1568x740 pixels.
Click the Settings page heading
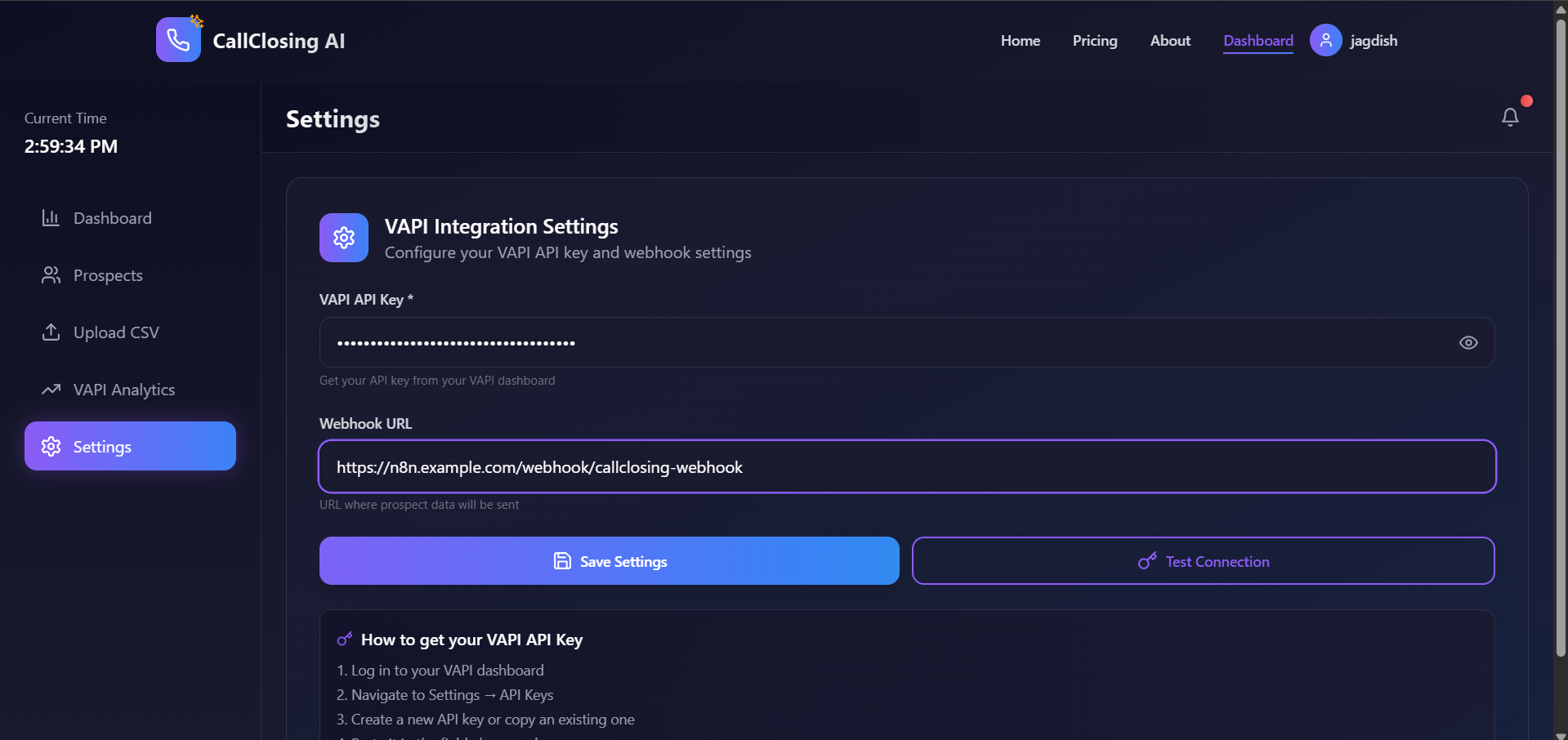click(x=333, y=119)
